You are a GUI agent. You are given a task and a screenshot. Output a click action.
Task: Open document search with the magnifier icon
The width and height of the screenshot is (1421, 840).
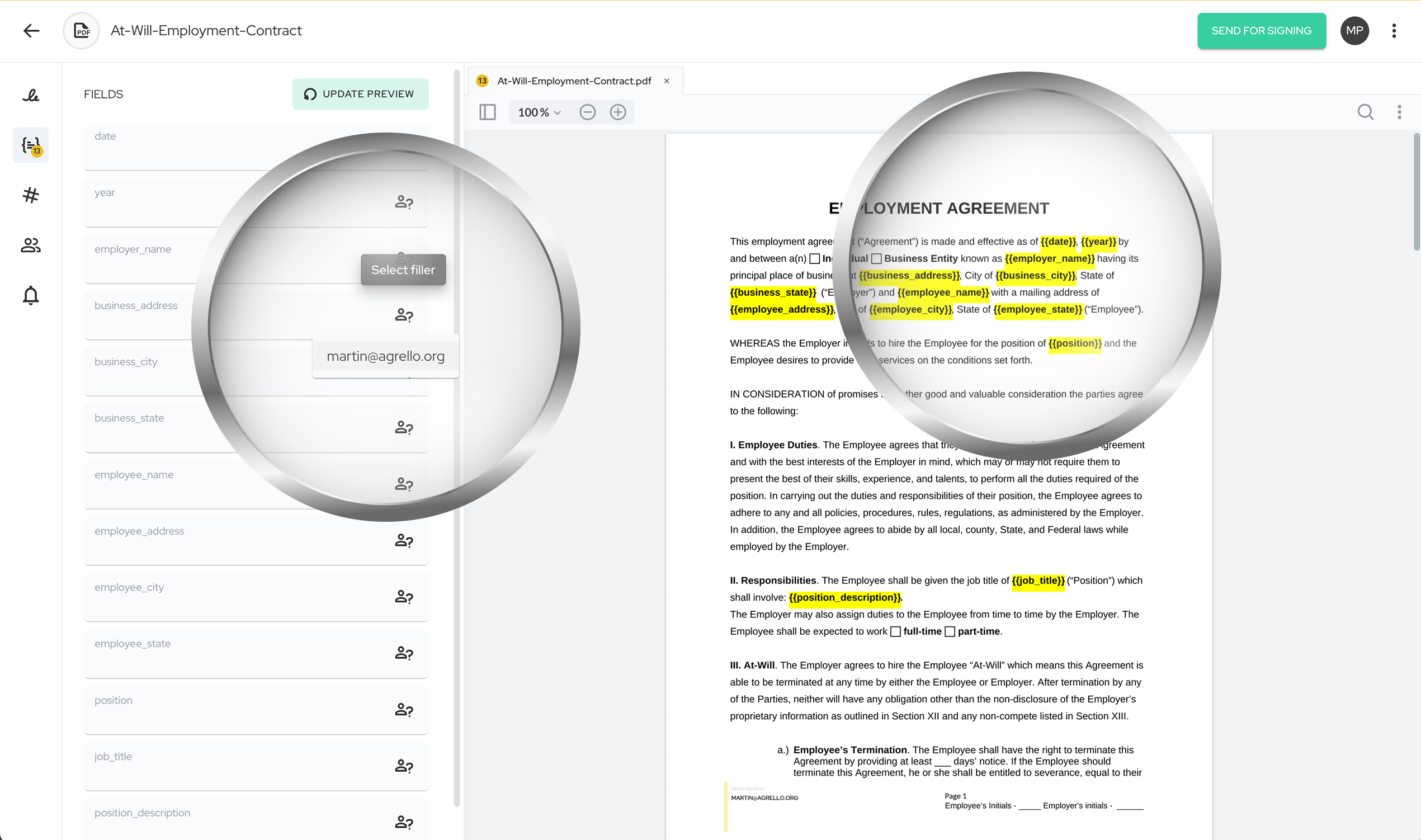1366,112
